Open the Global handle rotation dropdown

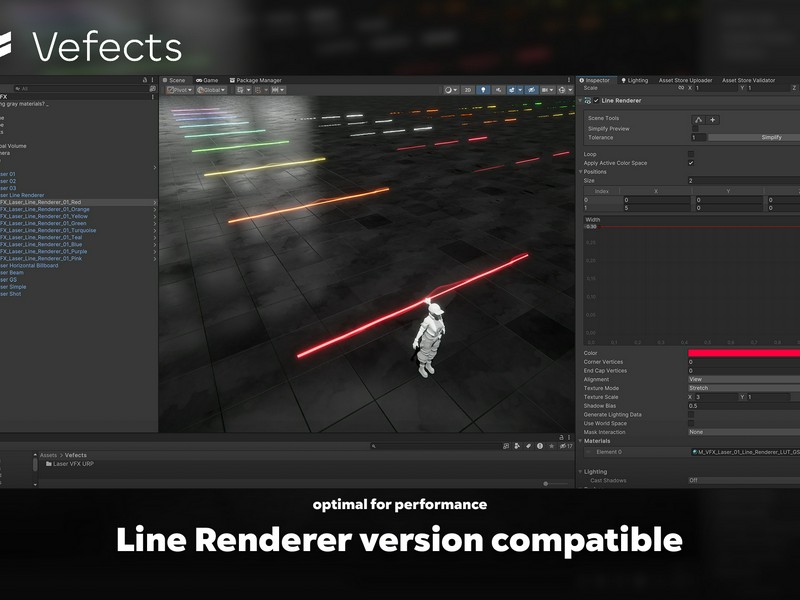pos(211,90)
